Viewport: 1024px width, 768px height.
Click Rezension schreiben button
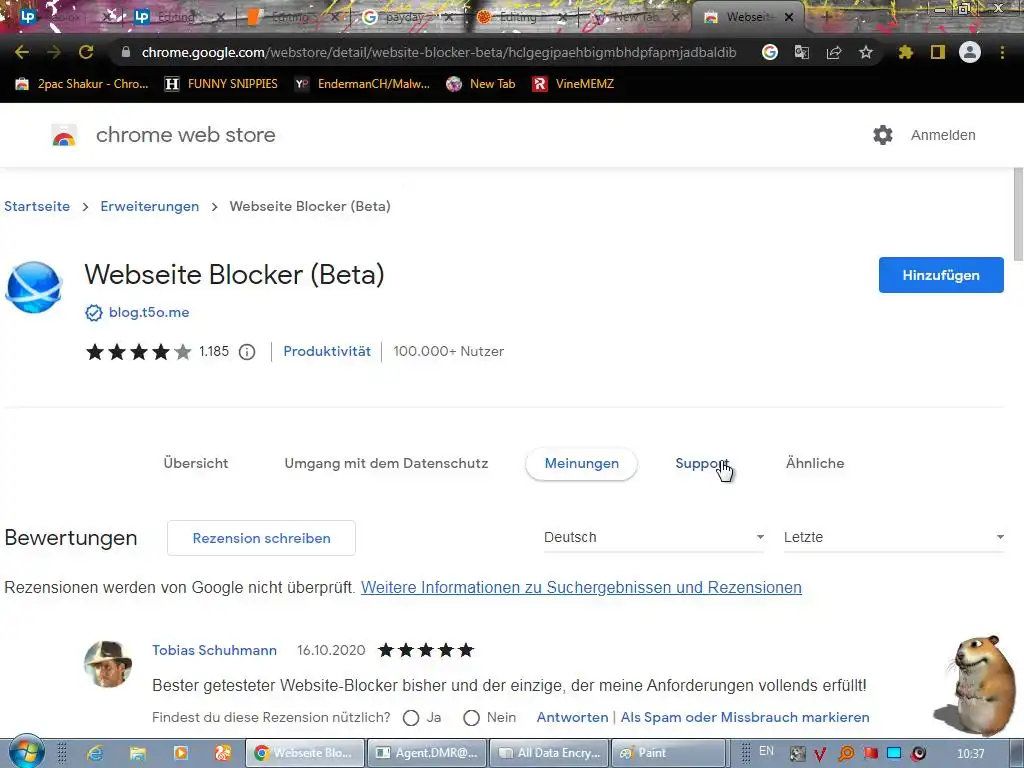pos(261,538)
